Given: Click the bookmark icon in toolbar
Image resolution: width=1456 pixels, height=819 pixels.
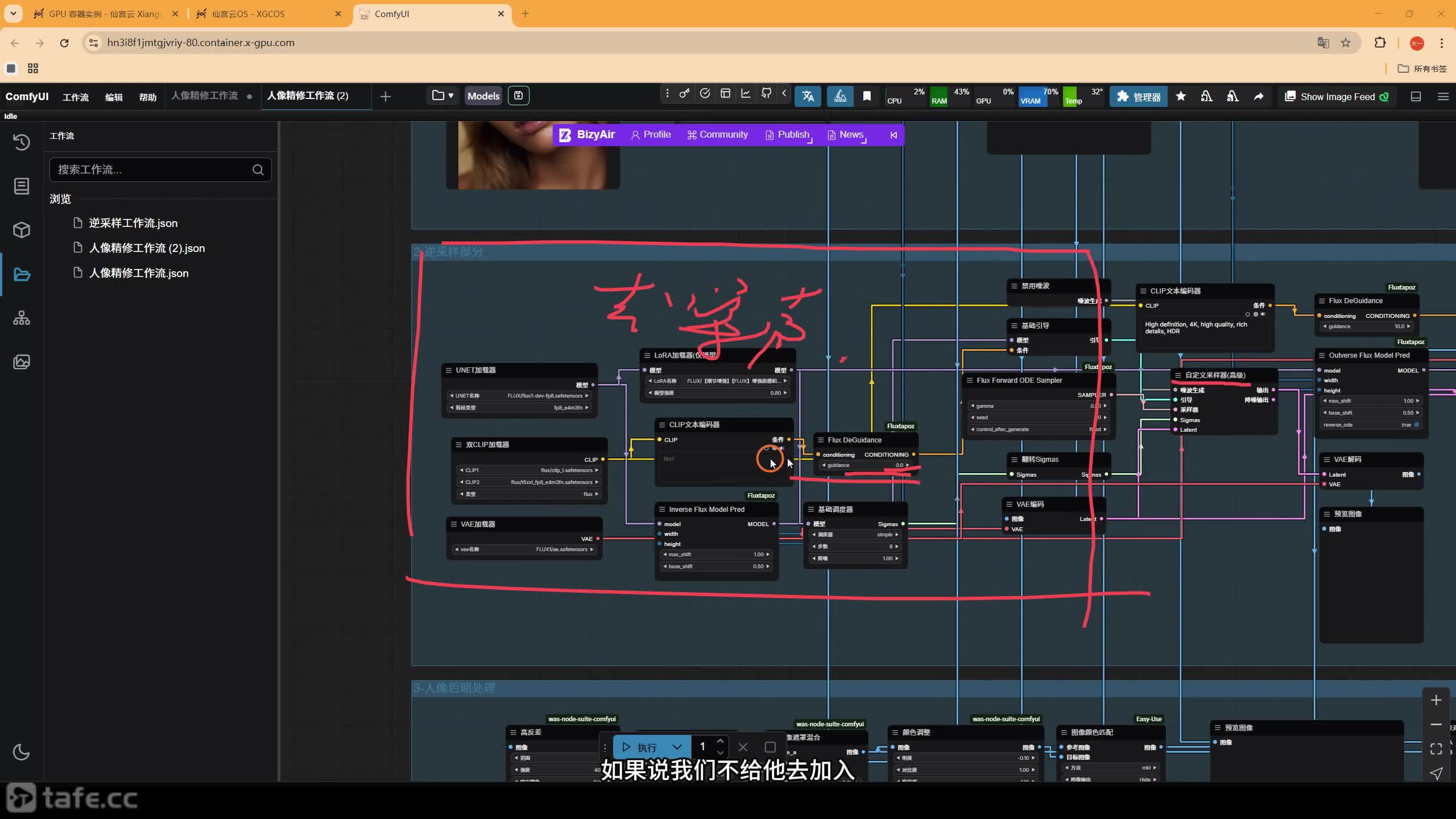Looking at the screenshot, I should (867, 96).
